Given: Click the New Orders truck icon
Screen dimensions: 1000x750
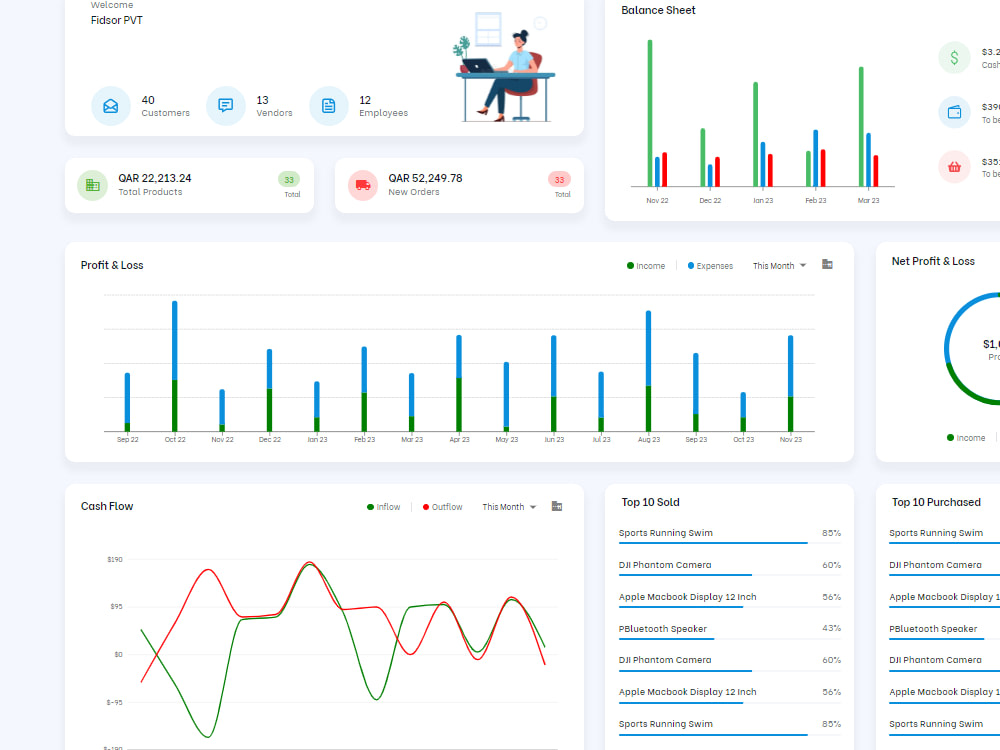Looking at the screenshot, I should pos(363,186).
